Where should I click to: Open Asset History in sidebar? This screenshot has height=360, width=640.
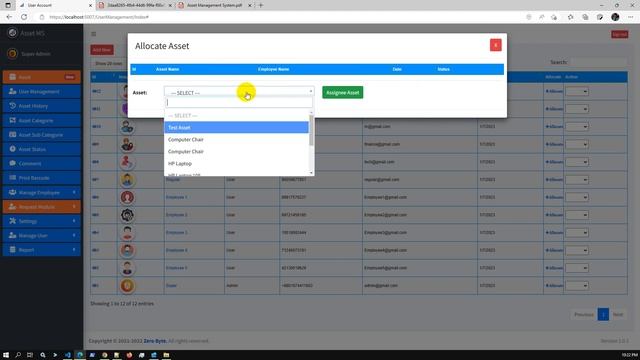(42, 106)
